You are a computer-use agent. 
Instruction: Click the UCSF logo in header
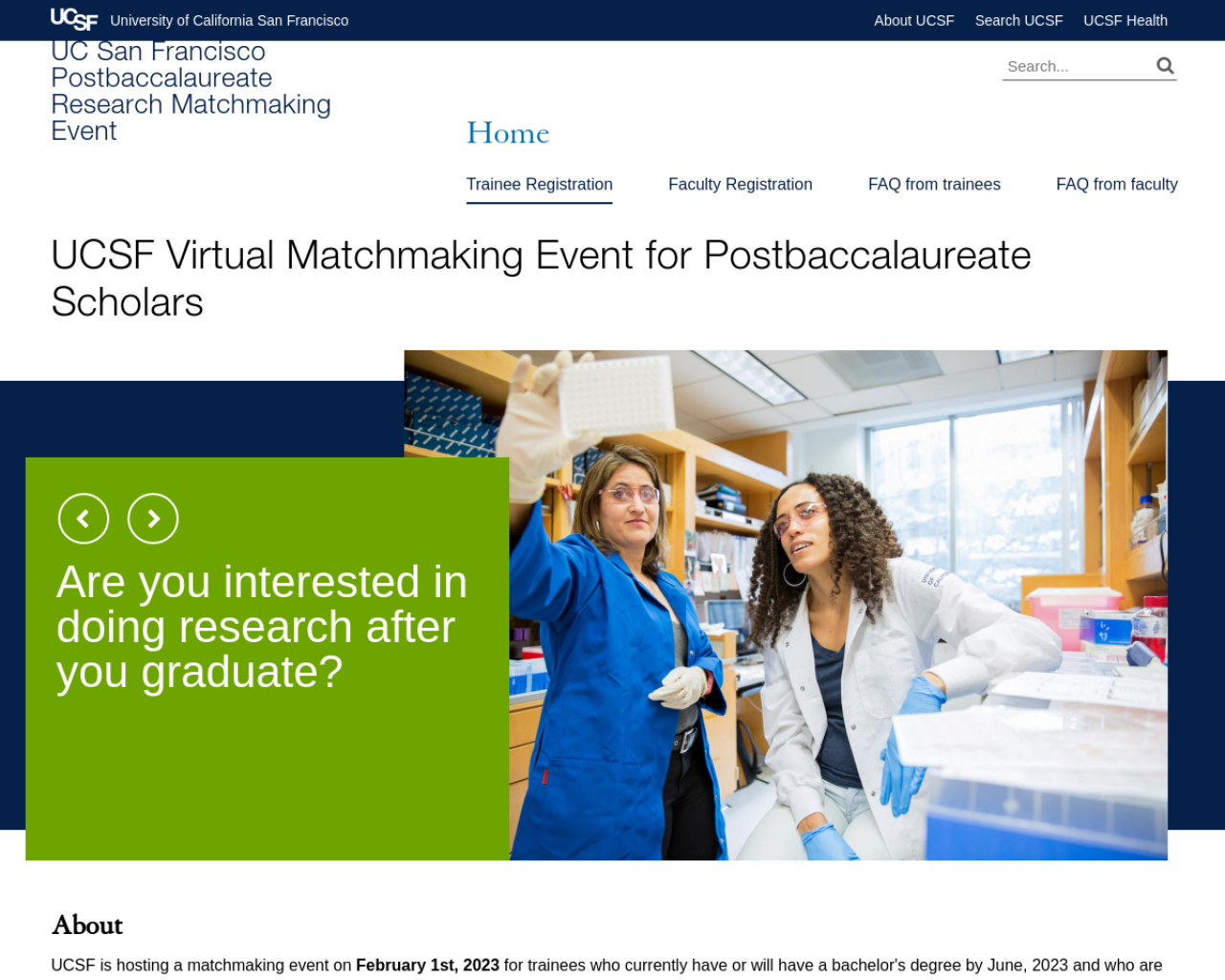(74, 19)
